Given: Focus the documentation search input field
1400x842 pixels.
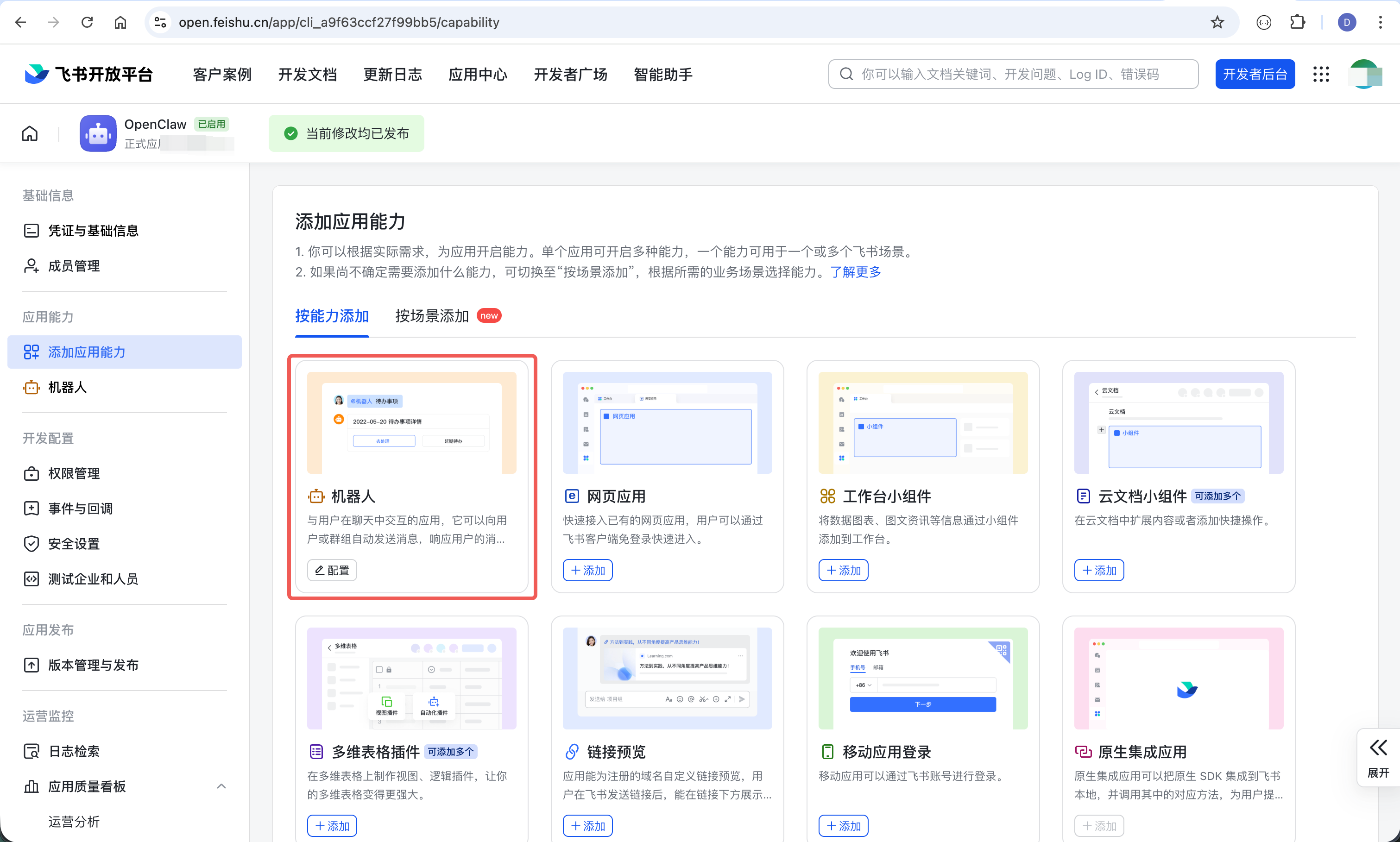Looking at the screenshot, I should 1013,74.
